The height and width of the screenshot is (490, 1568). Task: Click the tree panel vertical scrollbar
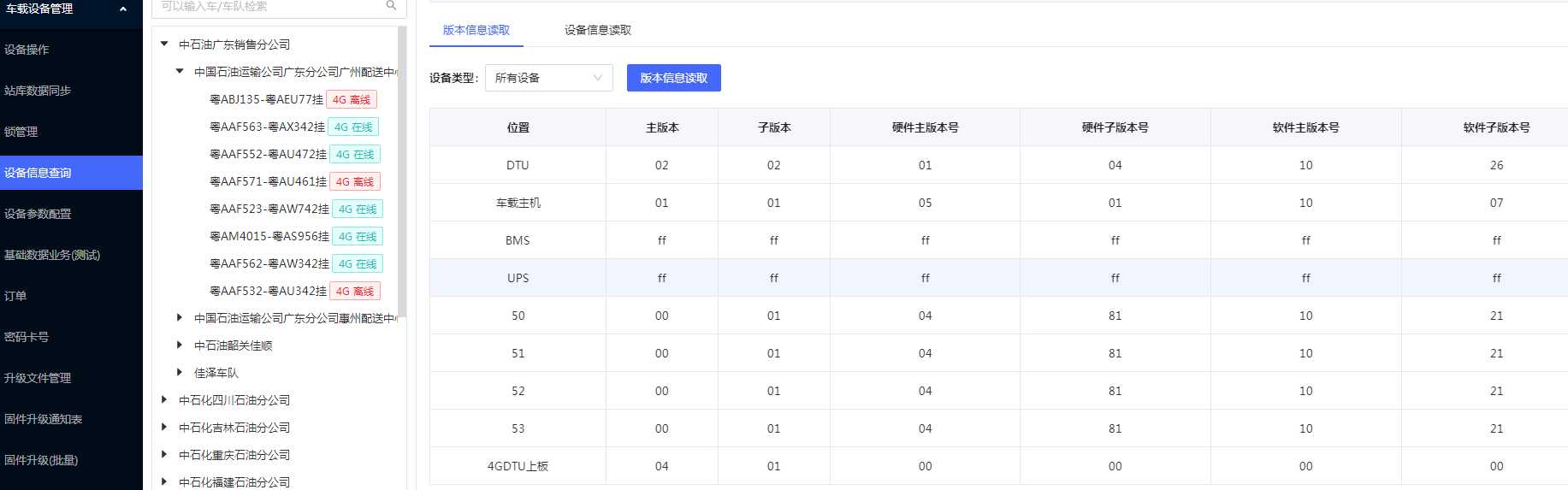coord(402,171)
